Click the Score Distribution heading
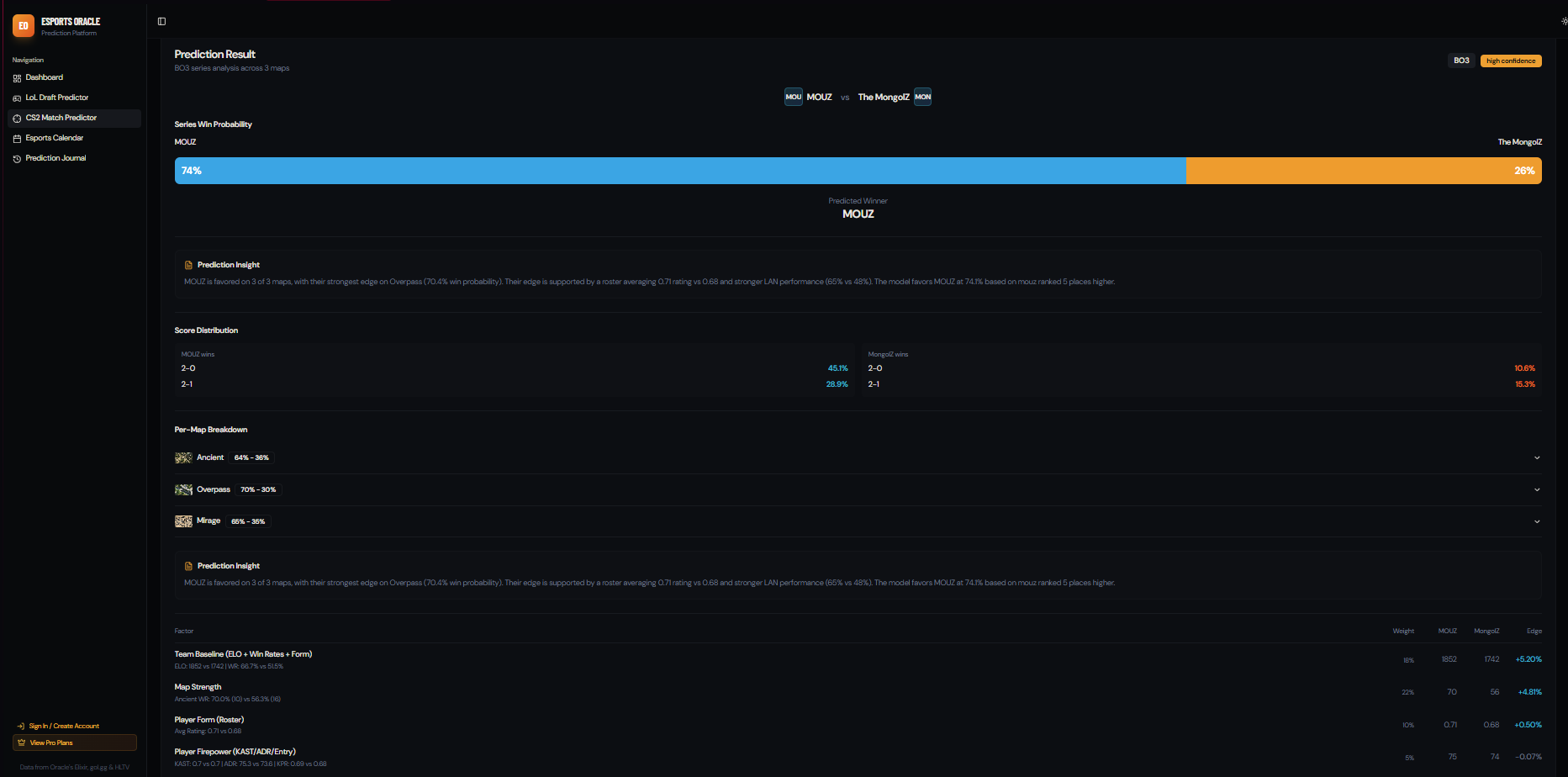 coord(206,330)
